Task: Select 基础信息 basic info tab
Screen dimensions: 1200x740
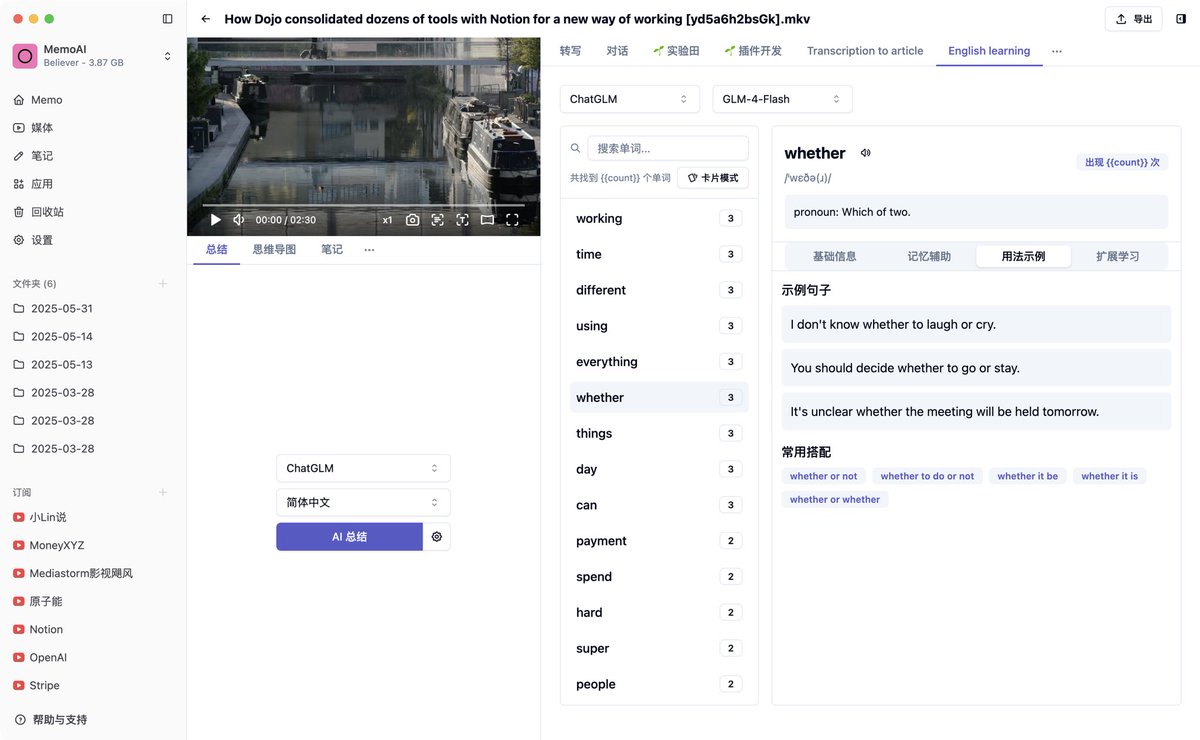Action: [x=834, y=256]
